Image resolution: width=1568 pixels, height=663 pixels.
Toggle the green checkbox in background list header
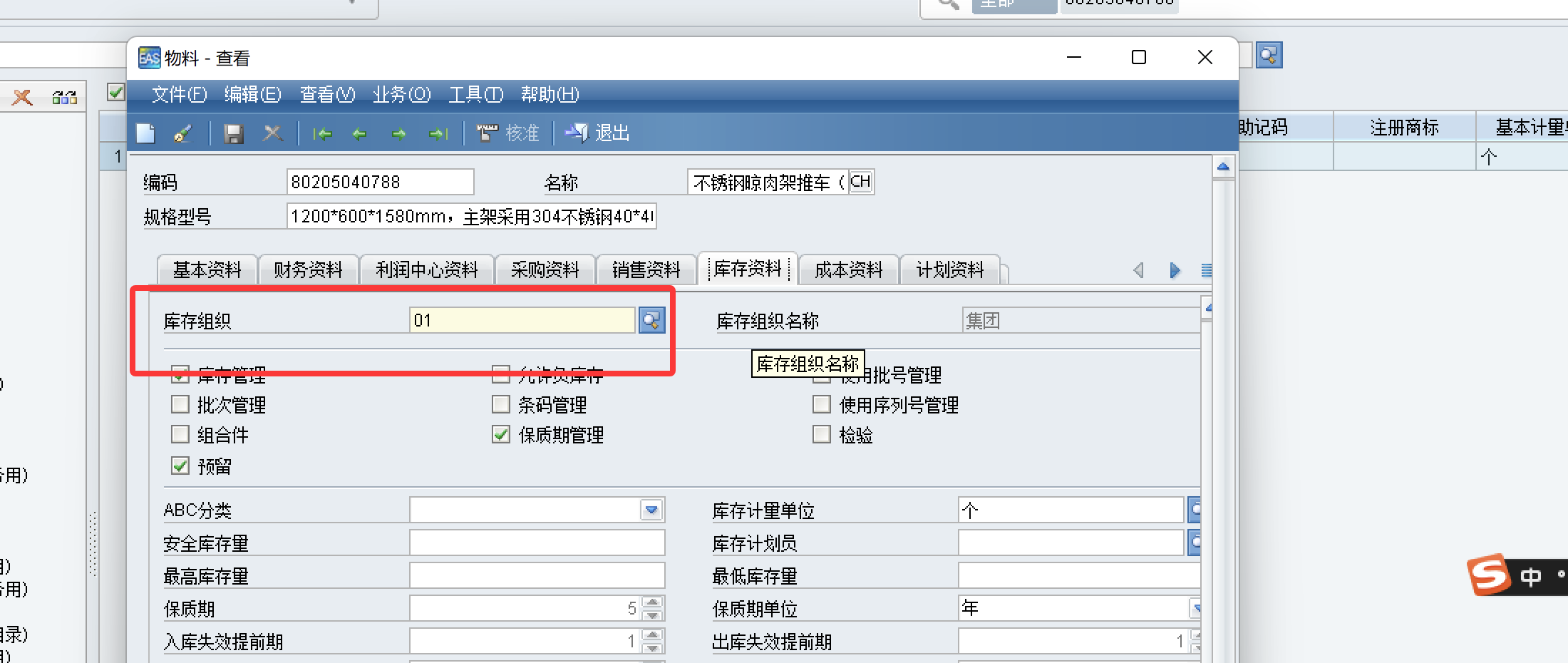pos(115,92)
